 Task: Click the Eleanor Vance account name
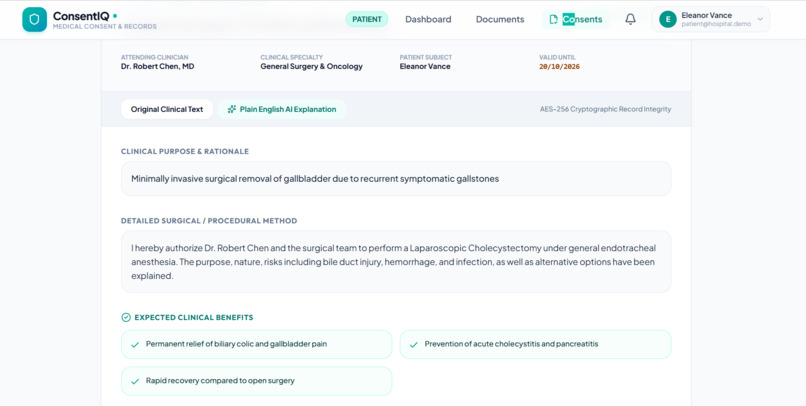point(707,15)
